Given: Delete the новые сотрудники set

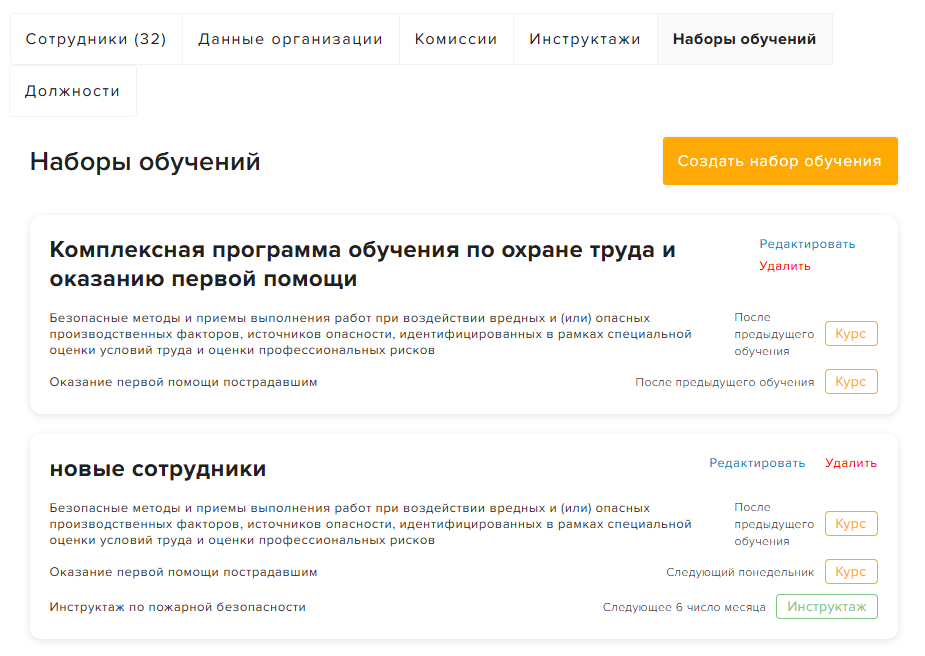Looking at the screenshot, I should click(851, 463).
